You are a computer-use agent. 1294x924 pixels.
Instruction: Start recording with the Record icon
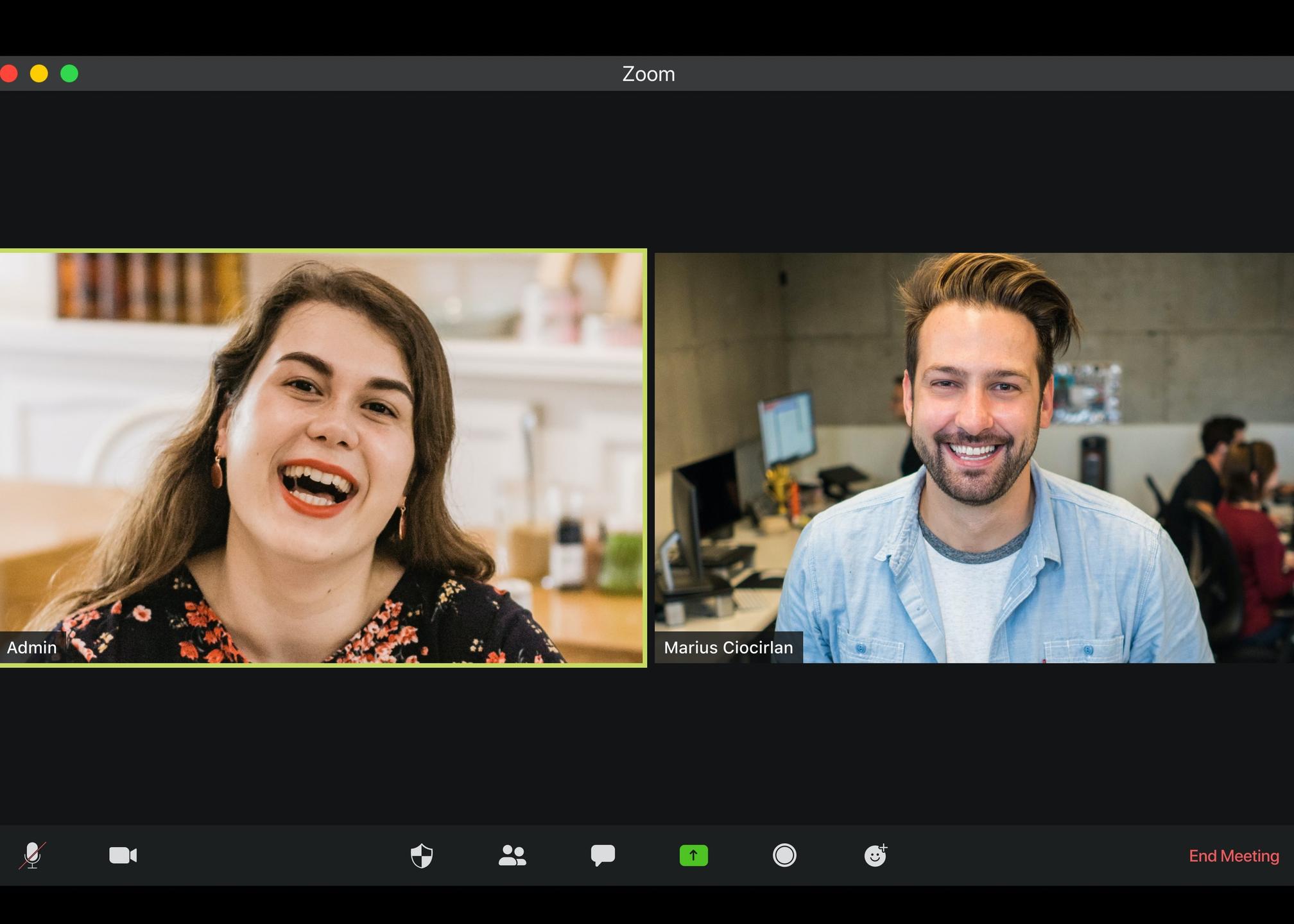tap(784, 855)
